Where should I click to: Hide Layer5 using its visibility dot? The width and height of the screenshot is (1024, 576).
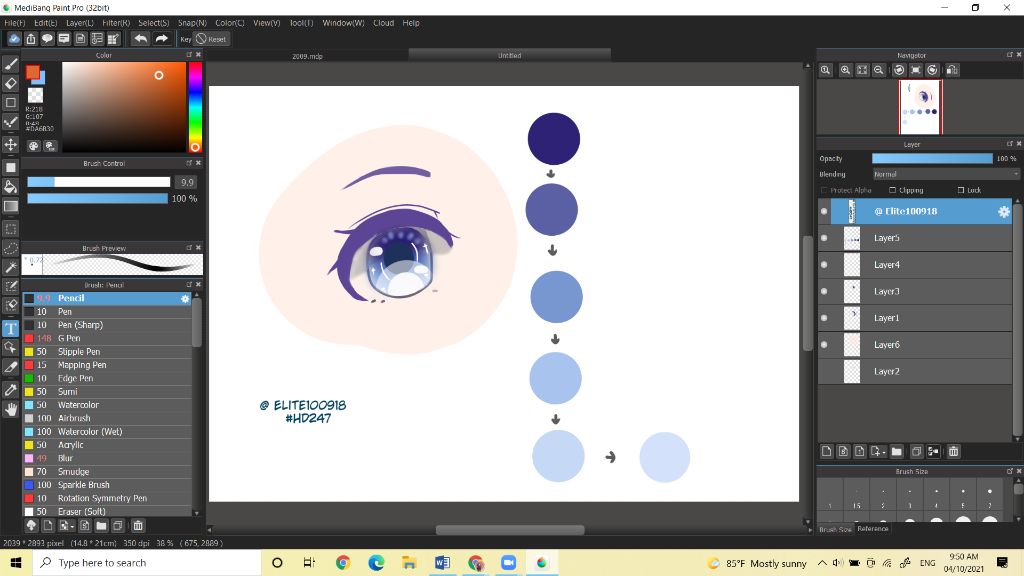pyautogui.click(x=824, y=238)
